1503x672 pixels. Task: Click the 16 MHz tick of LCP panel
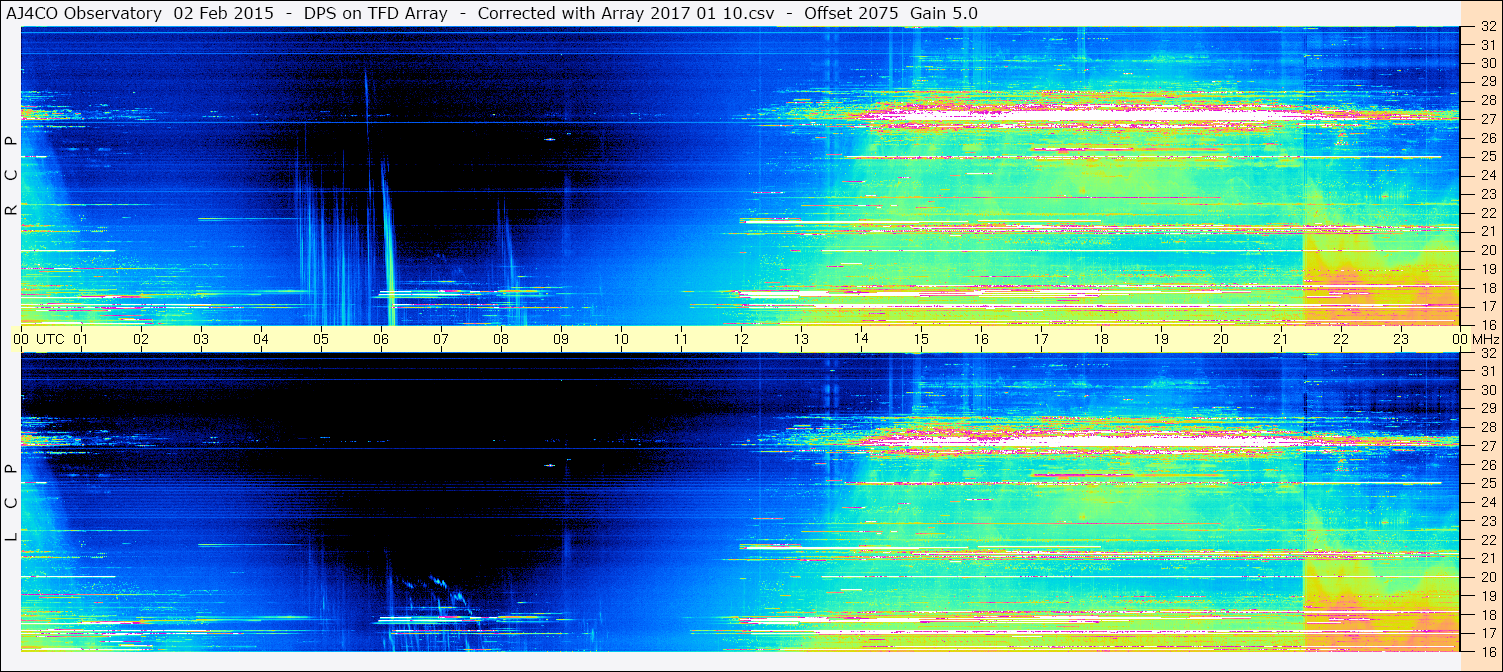coord(1487,651)
